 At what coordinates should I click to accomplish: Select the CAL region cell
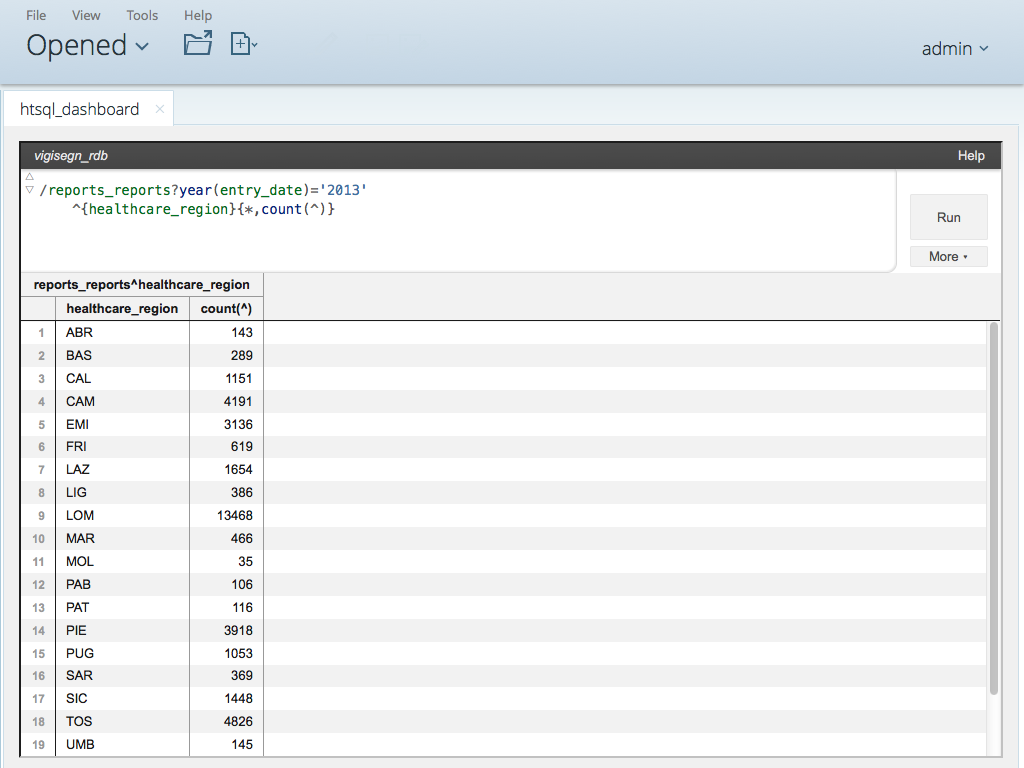tap(122, 378)
